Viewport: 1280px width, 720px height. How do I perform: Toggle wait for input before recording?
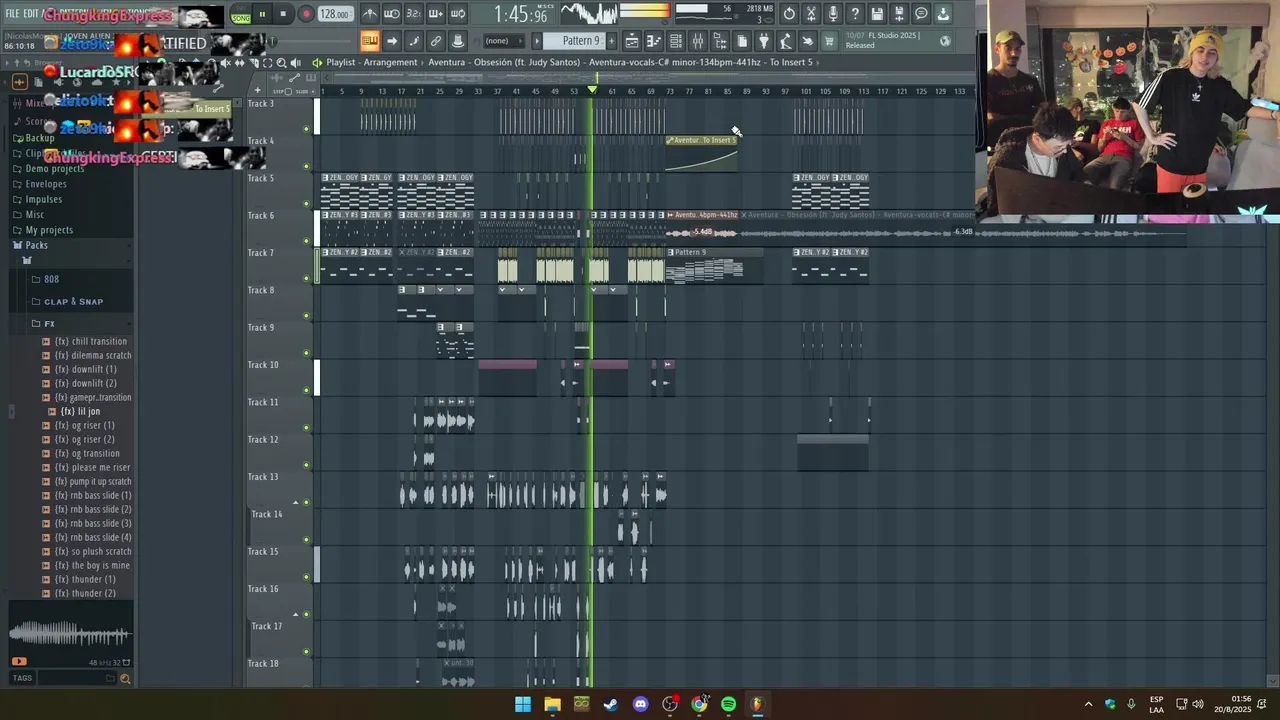[x=392, y=14]
